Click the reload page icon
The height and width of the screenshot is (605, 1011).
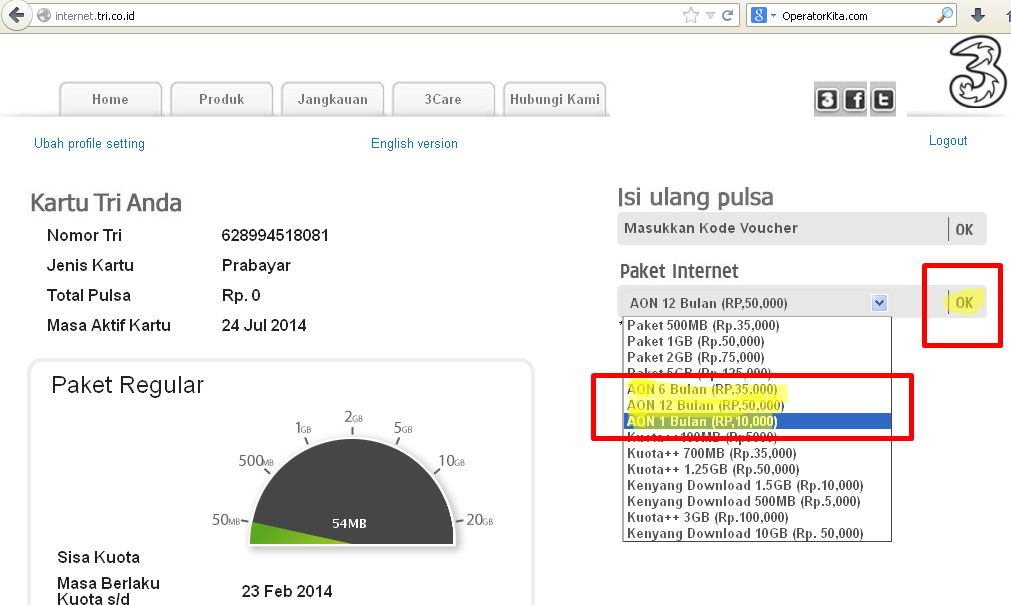coord(728,15)
